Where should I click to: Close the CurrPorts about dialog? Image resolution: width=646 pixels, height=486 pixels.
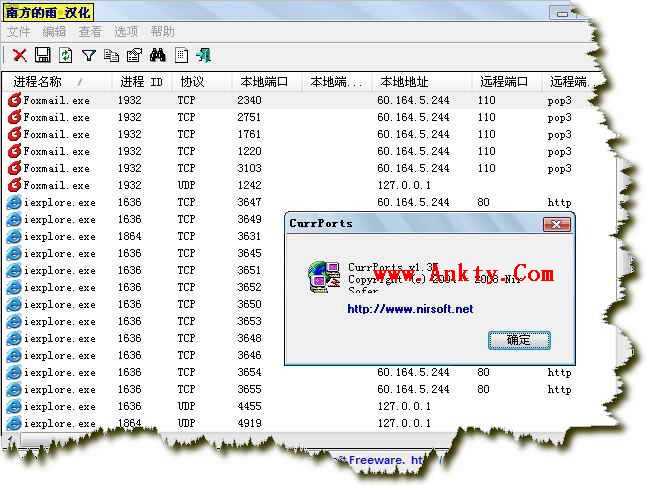pyautogui.click(x=557, y=224)
